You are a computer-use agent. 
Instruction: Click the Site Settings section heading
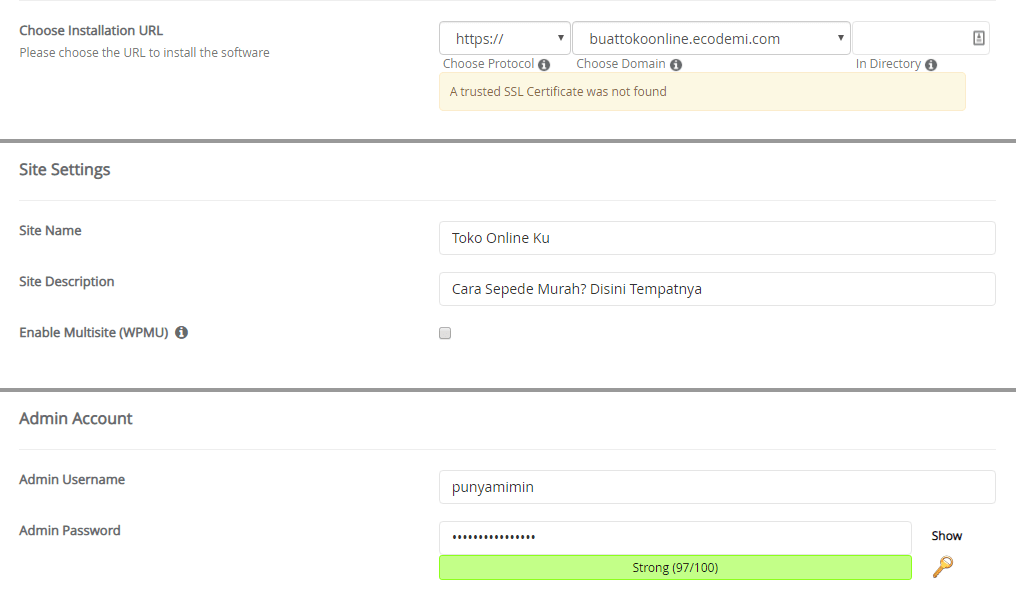[65, 170]
